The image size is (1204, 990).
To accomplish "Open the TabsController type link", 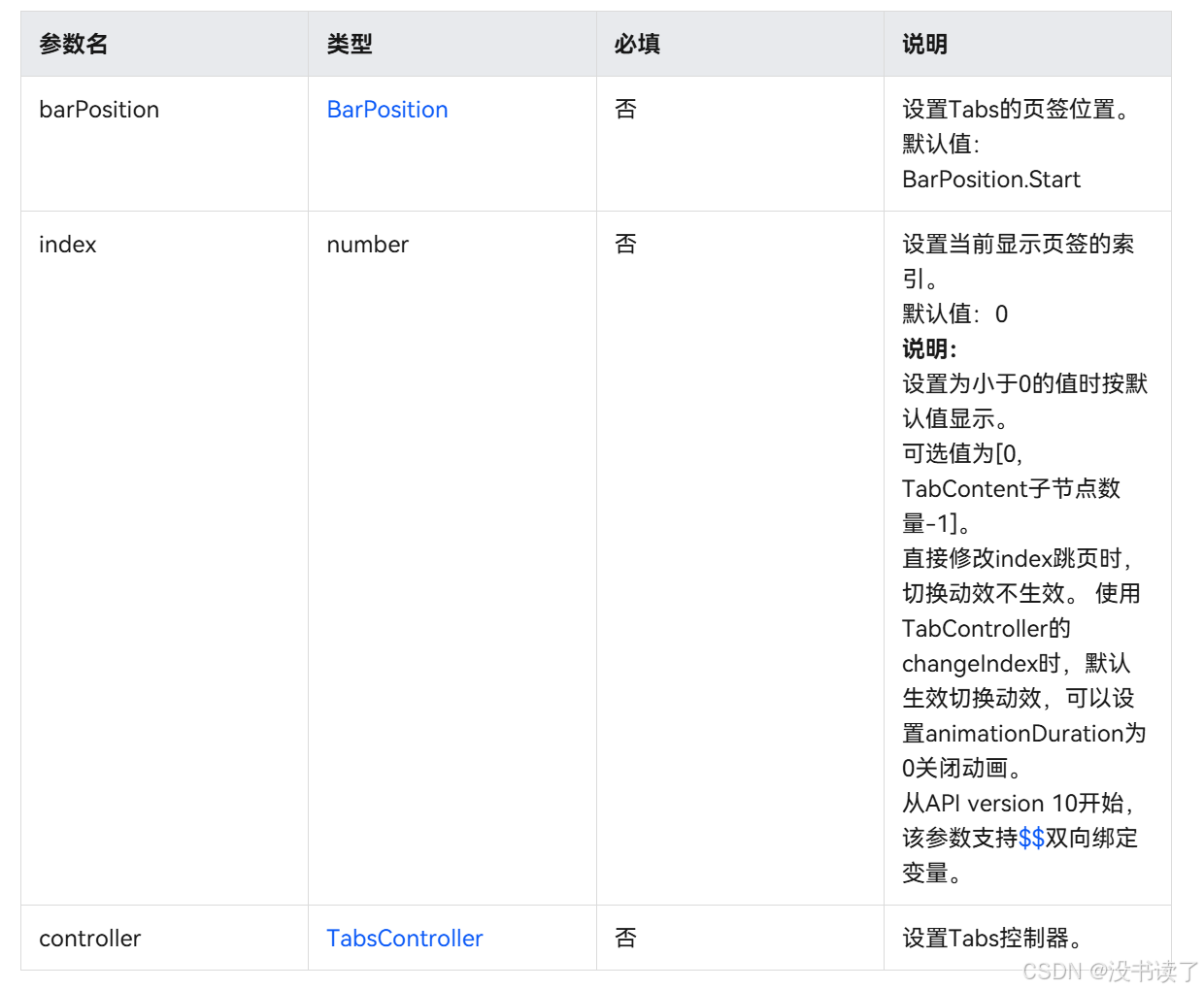I will tap(405, 939).
